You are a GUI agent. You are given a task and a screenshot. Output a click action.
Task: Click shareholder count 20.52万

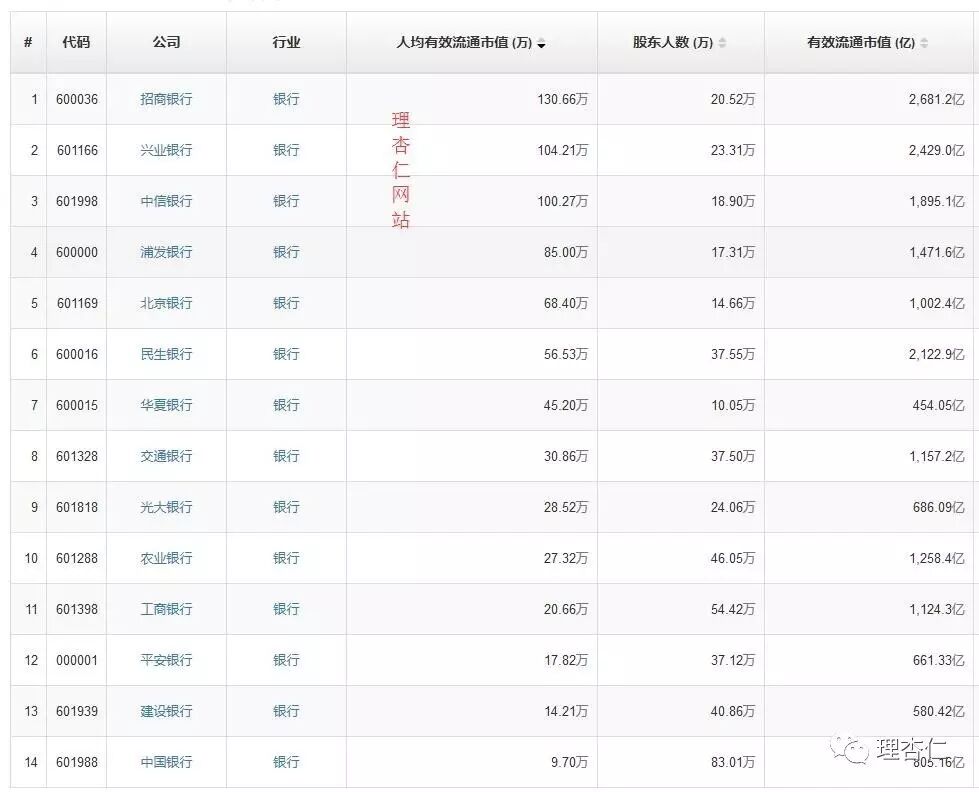point(732,99)
